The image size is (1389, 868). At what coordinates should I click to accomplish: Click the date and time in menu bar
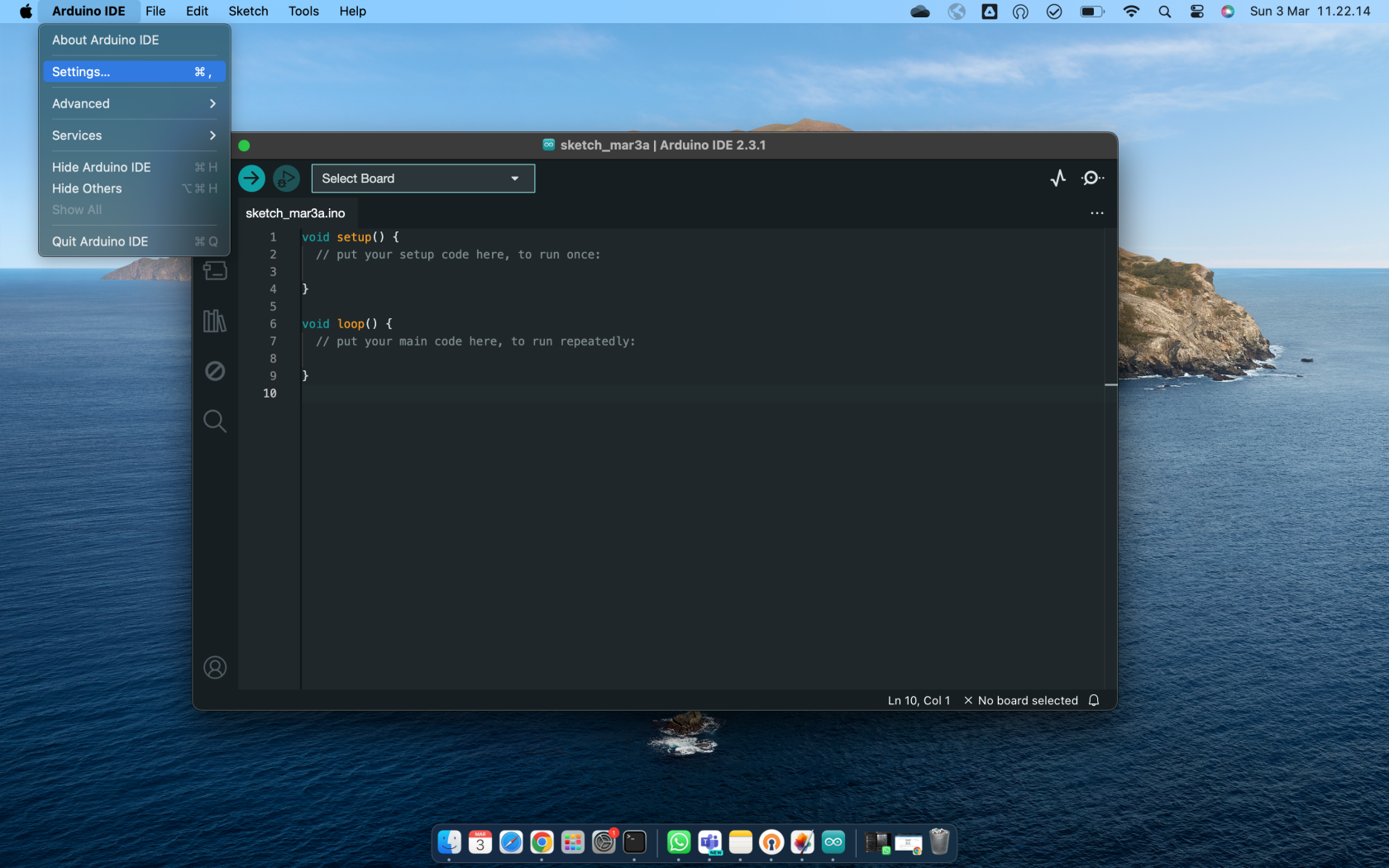pyautogui.click(x=1310, y=12)
